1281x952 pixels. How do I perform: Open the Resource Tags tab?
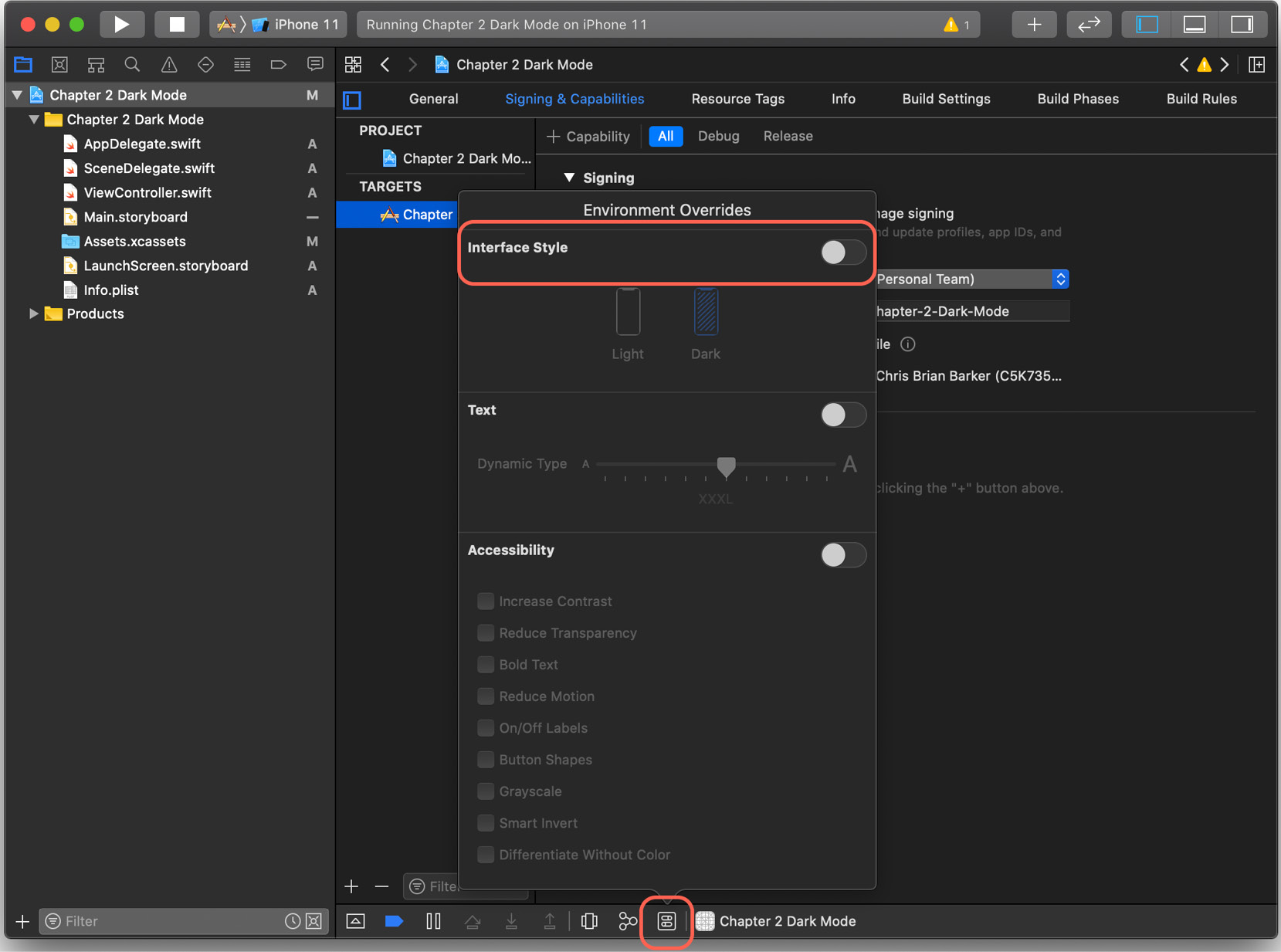tap(737, 99)
